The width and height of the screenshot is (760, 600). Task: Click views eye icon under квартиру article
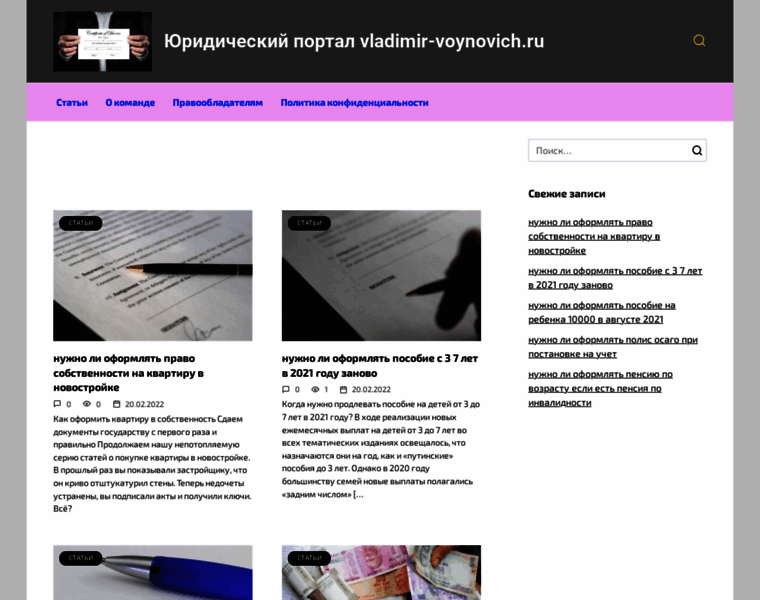(87, 404)
